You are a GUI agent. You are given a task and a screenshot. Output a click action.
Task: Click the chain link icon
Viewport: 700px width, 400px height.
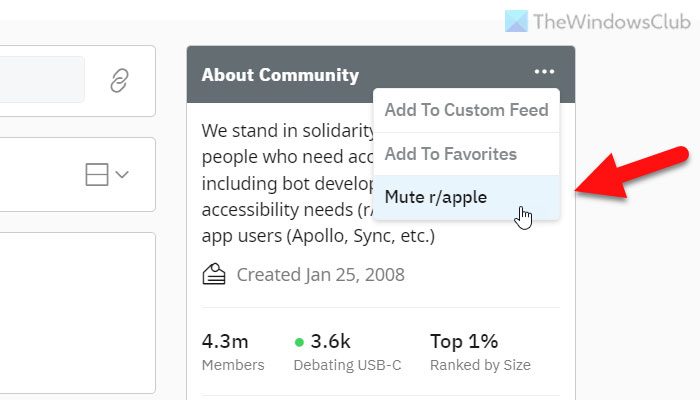point(120,81)
